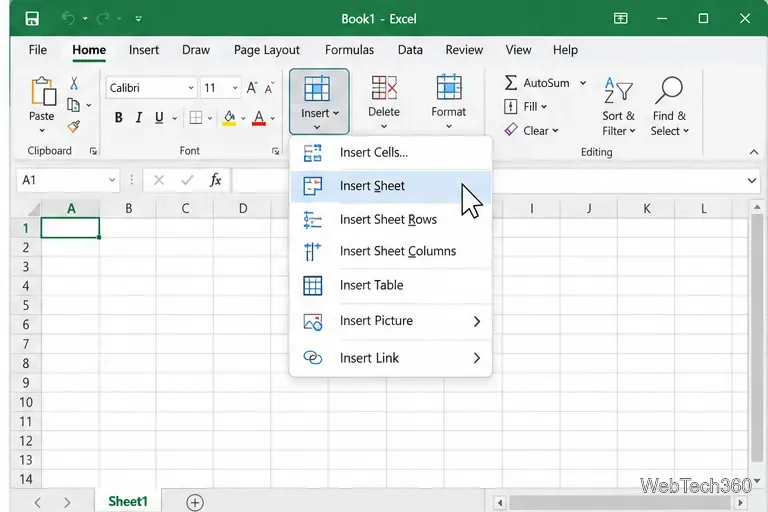Open the Review tab
Screen dimensions: 768x512
point(464,50)
